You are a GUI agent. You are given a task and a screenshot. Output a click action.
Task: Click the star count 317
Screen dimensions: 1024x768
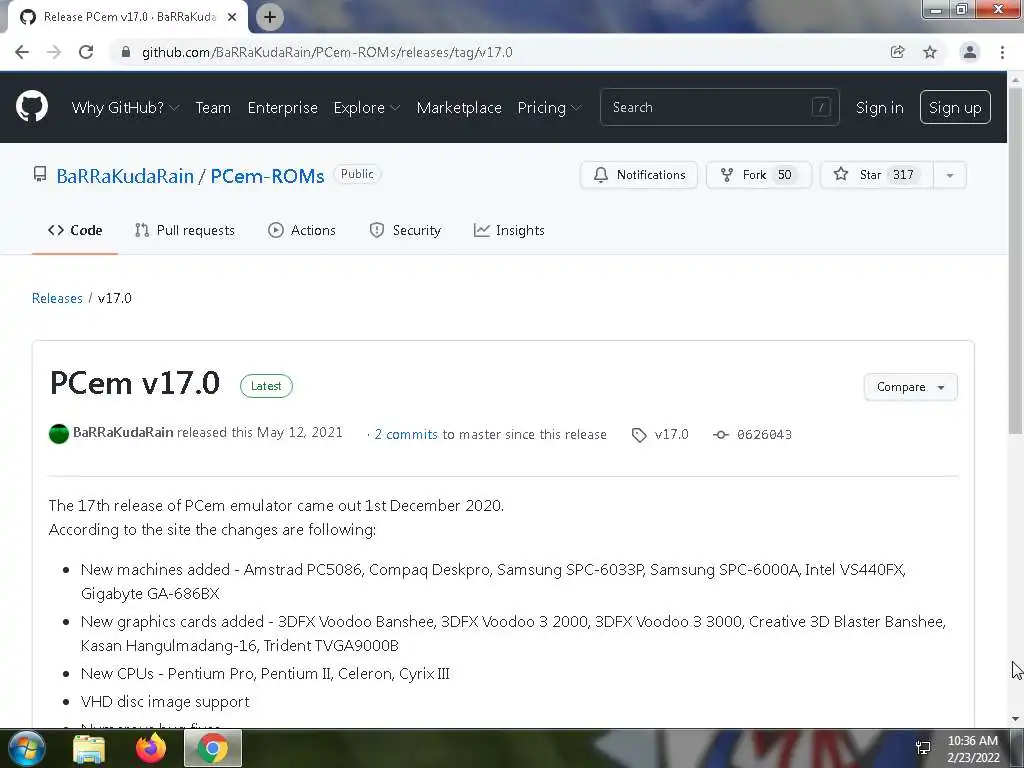point(903,175)
